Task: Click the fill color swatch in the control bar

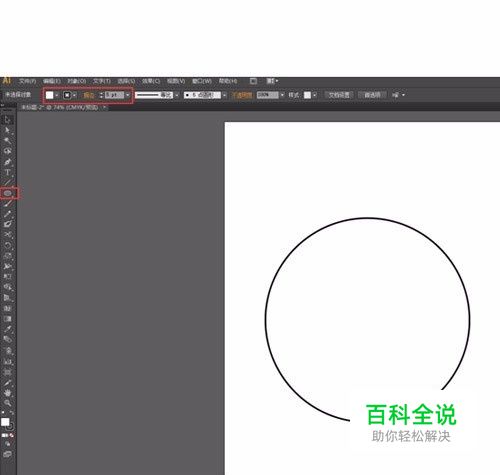Action: pos(49,95)
